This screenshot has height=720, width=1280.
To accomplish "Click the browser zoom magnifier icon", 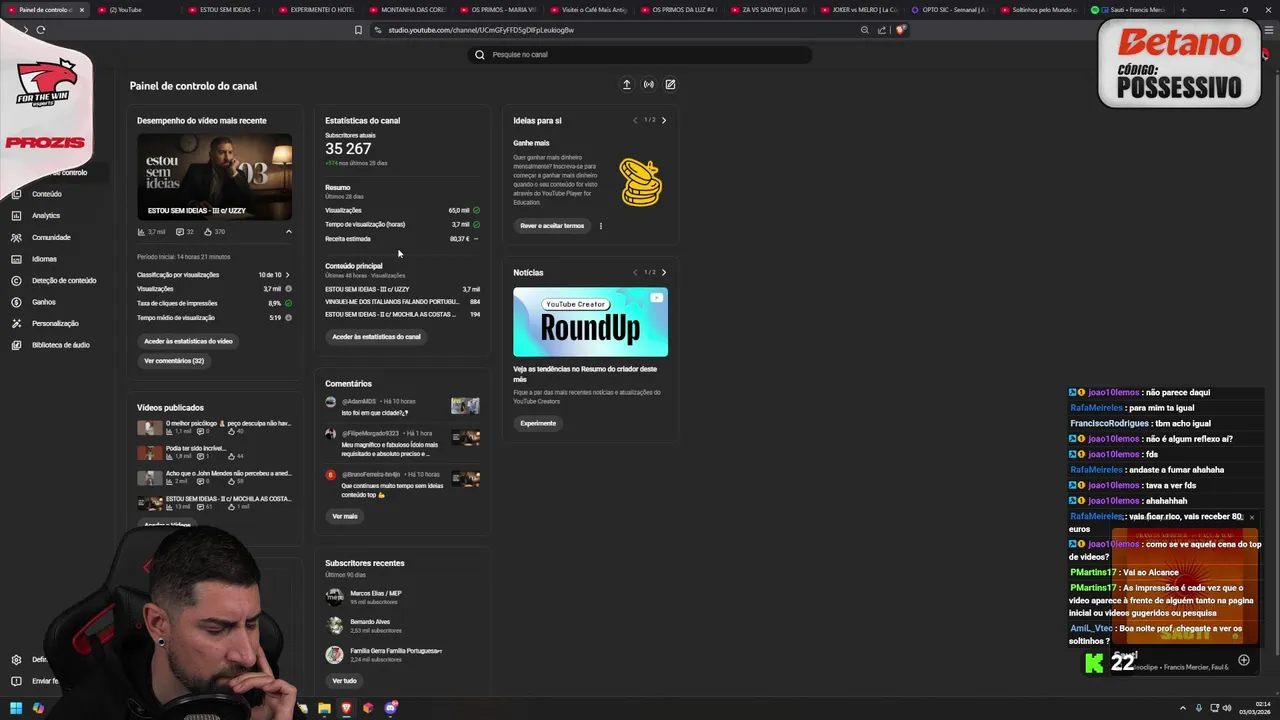I will pyautogui.click(x=865, y=30).
